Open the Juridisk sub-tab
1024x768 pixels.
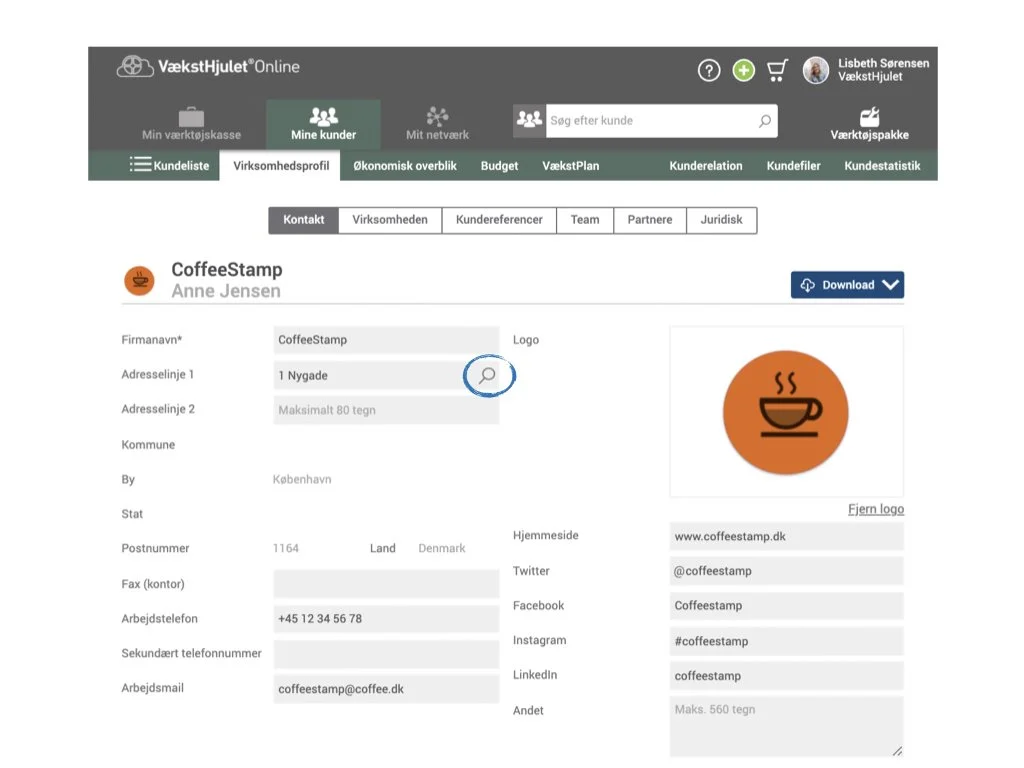tap(722, 220)
